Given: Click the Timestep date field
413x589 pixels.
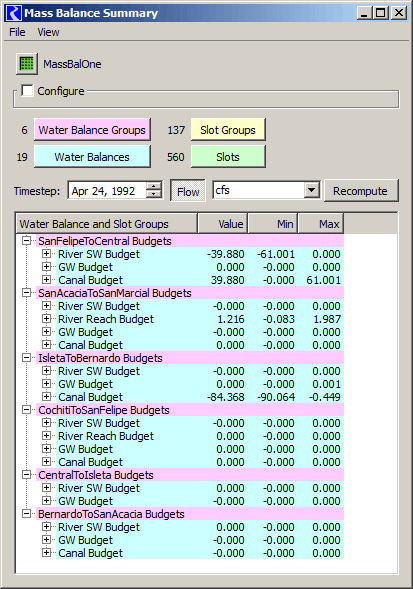Looking at the screenshot, I should click(107, 191).
